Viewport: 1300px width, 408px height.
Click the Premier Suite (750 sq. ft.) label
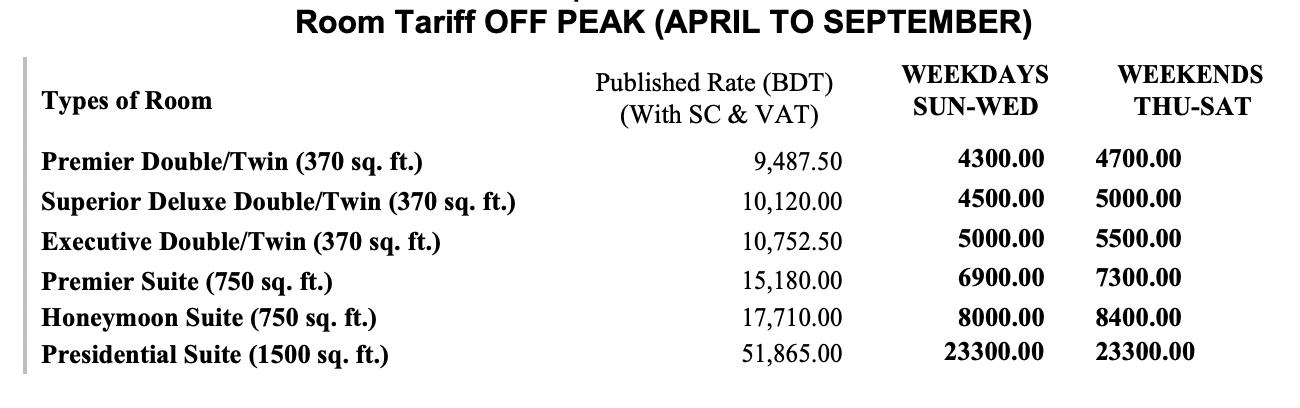(187, 282)
